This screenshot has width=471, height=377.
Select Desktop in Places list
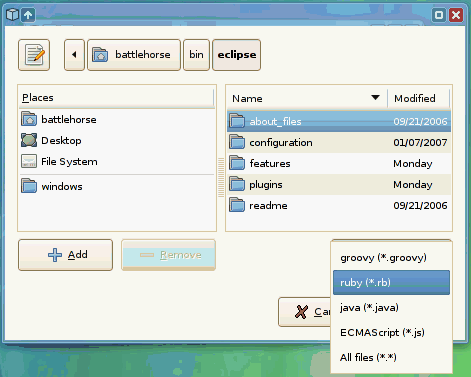(x=117, y=140)
